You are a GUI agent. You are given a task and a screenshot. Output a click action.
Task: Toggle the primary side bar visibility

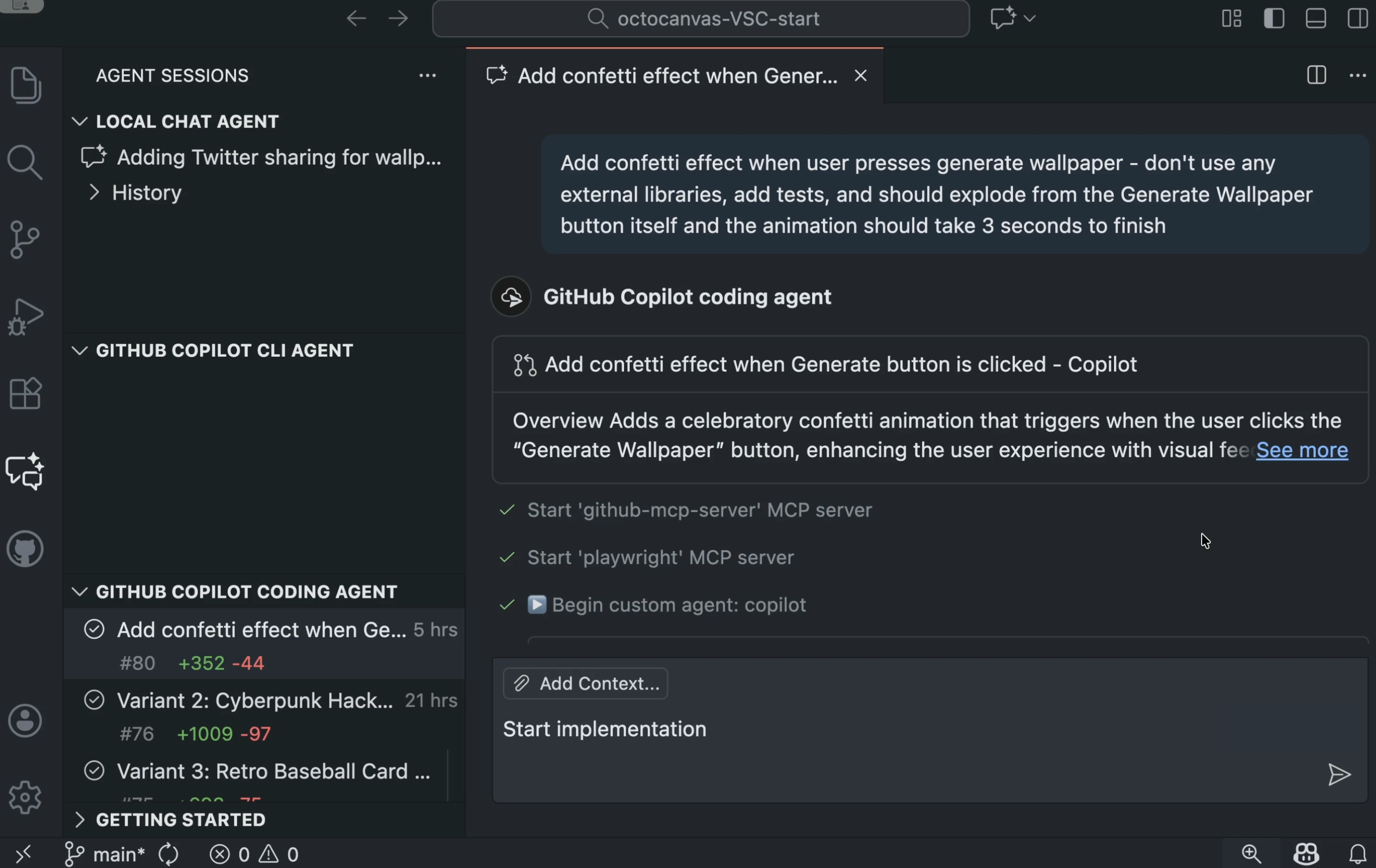[x=1274, y=18]
